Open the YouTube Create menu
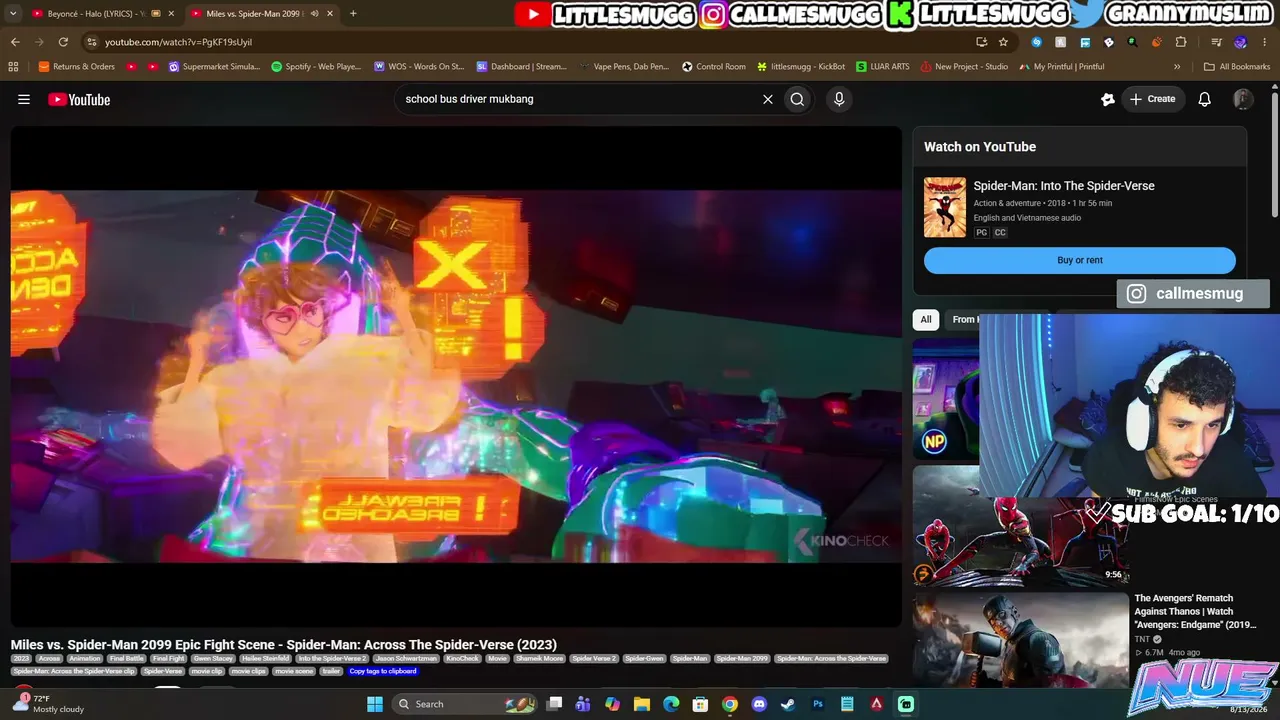Screen dimensions: 1280x720 (x=1152, y=99)
